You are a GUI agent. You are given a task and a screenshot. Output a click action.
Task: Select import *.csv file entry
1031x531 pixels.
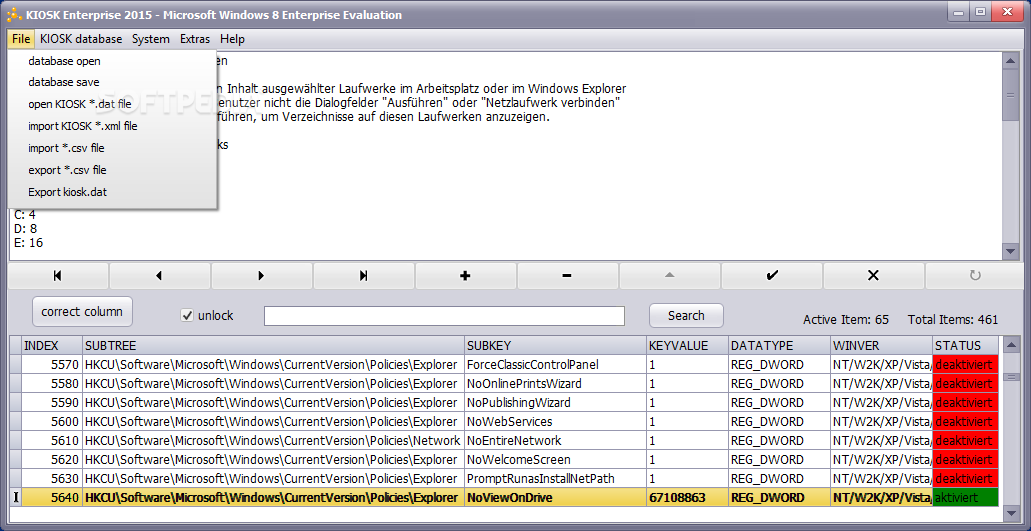[x=112, y=148]
